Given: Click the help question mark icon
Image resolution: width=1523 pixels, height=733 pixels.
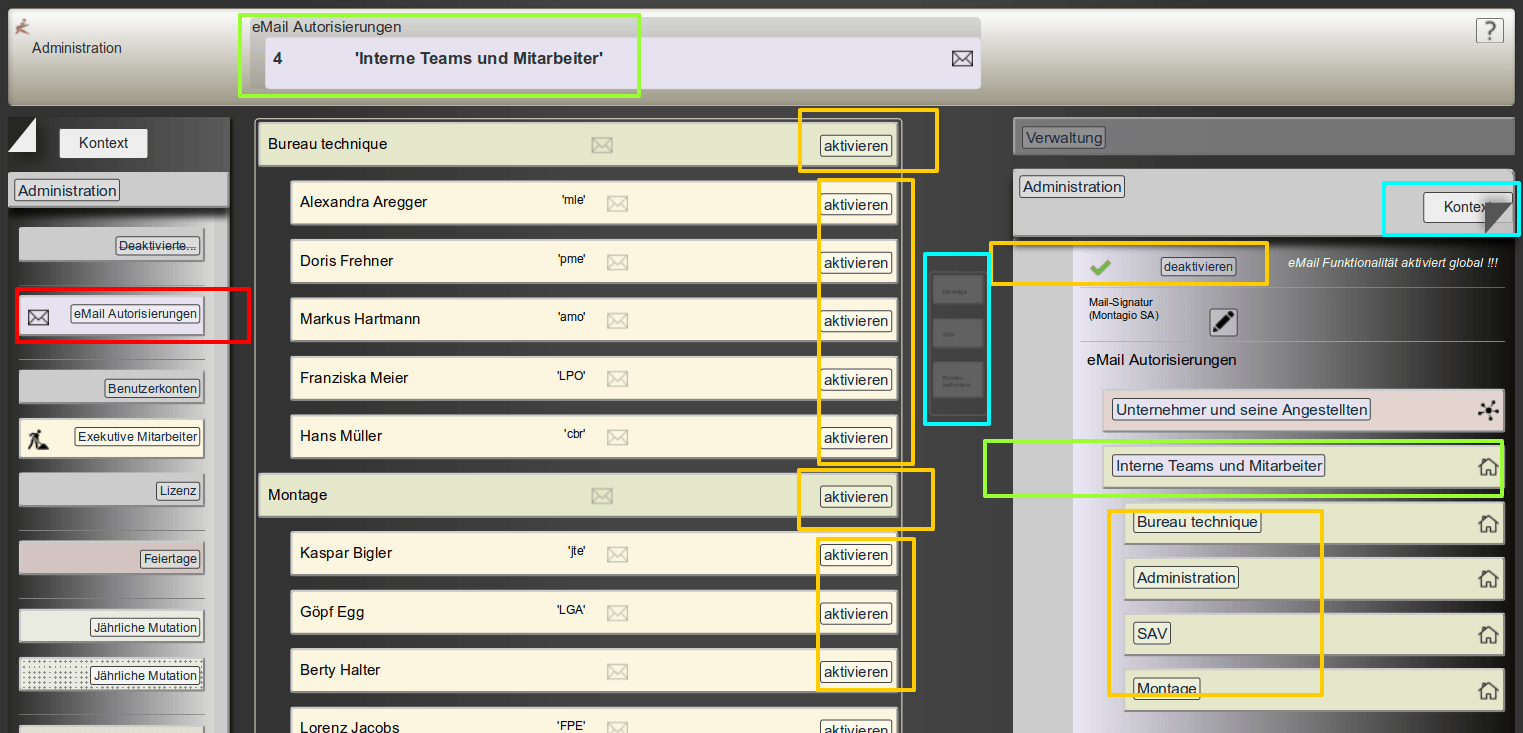Looking at the screenshot, I should (x=1489, y=31).
